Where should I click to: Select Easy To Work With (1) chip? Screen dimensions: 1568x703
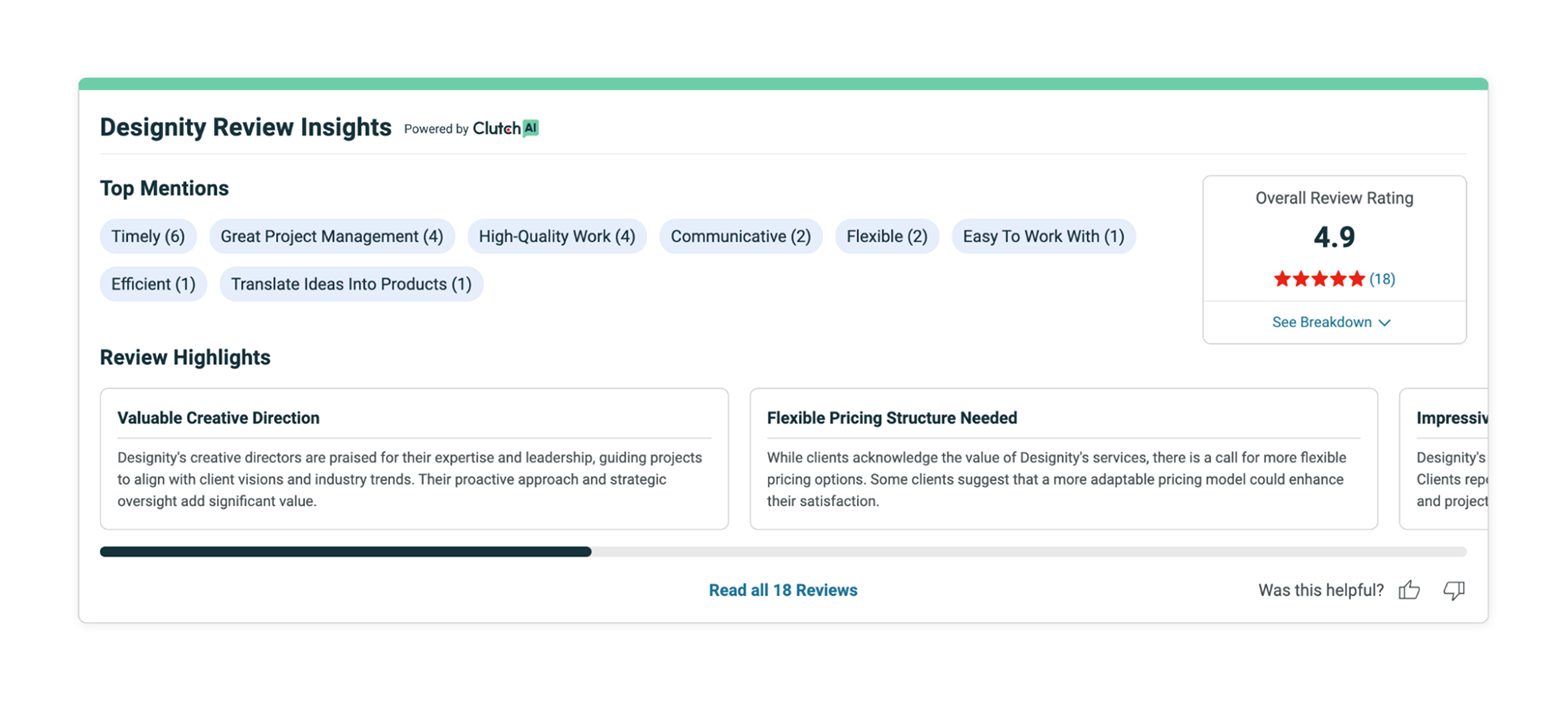pyautogui.click(x=1044, y=236)
